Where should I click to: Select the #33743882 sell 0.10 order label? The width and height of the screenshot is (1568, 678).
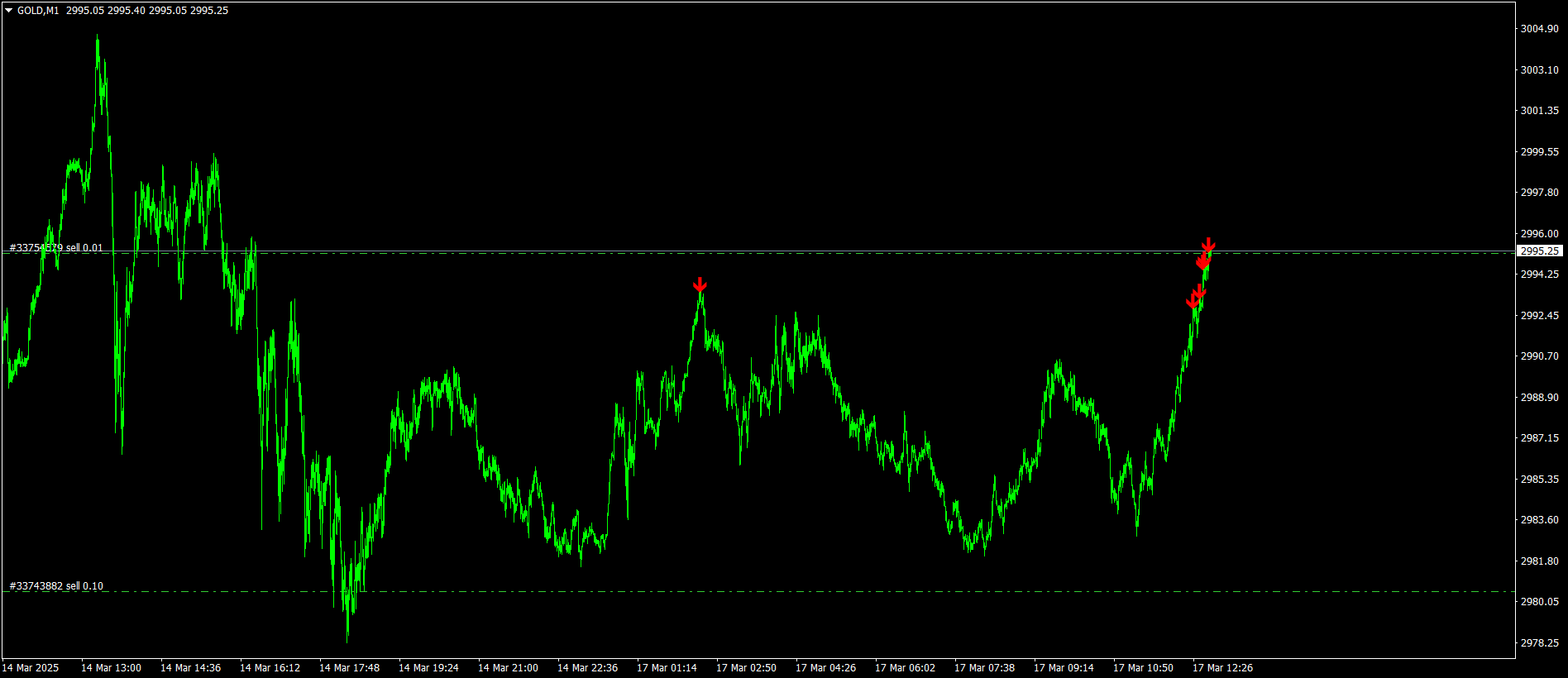(x=56, y=586)
